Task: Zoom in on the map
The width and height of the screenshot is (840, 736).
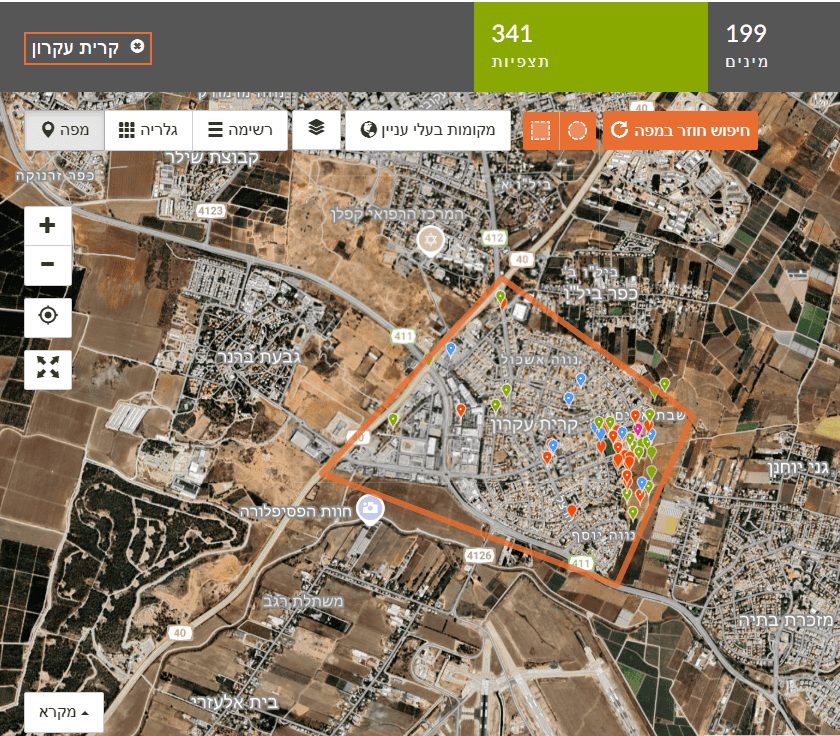Action: [x=47, y=225]
